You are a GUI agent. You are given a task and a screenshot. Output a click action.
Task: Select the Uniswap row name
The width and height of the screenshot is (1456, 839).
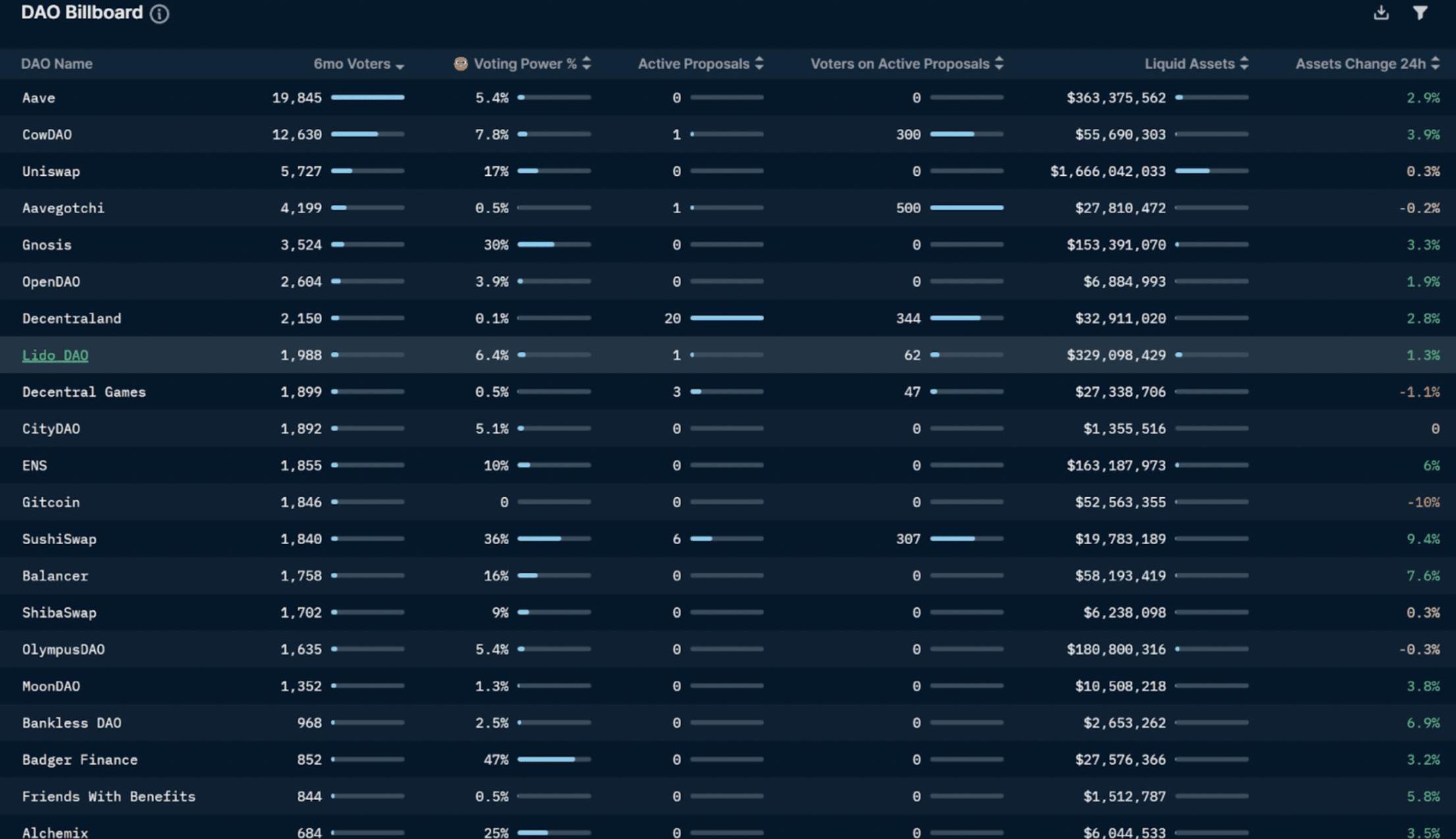(51, 172)
